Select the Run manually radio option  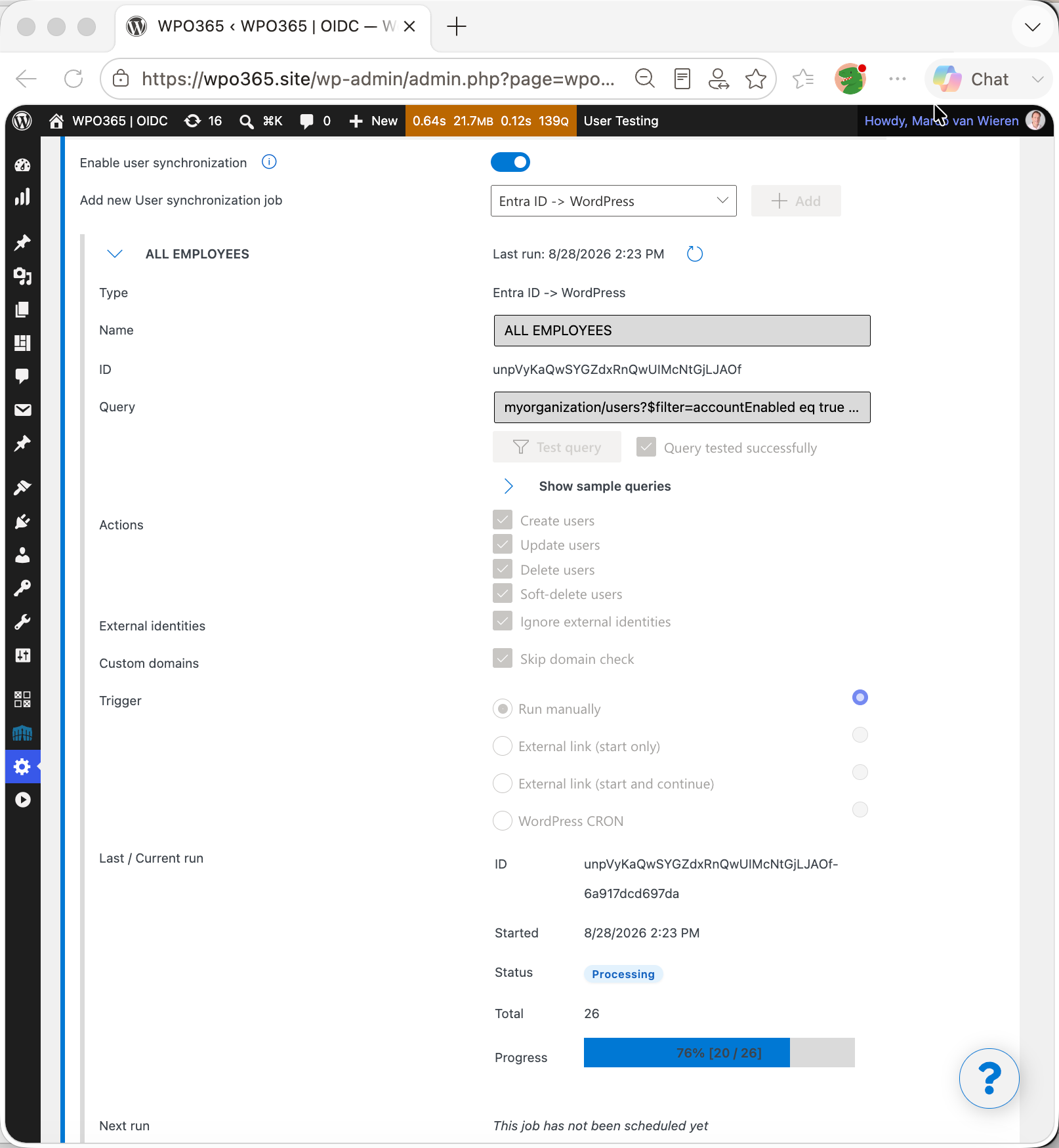click(x=503, y=709)
